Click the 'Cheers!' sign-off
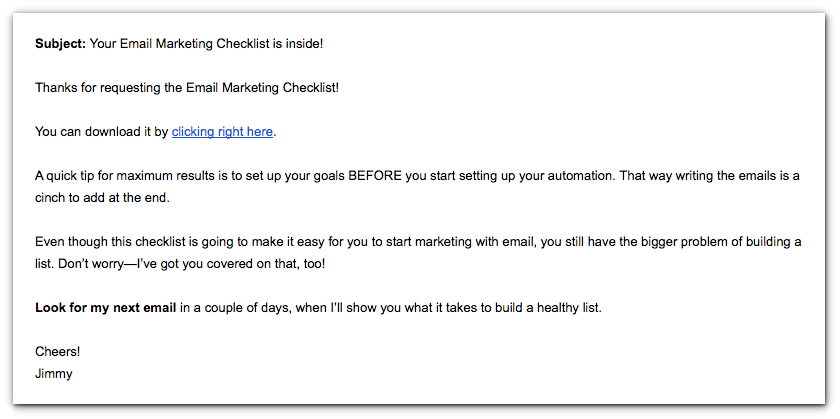This screenshot has width=840, height=419. 58,352
